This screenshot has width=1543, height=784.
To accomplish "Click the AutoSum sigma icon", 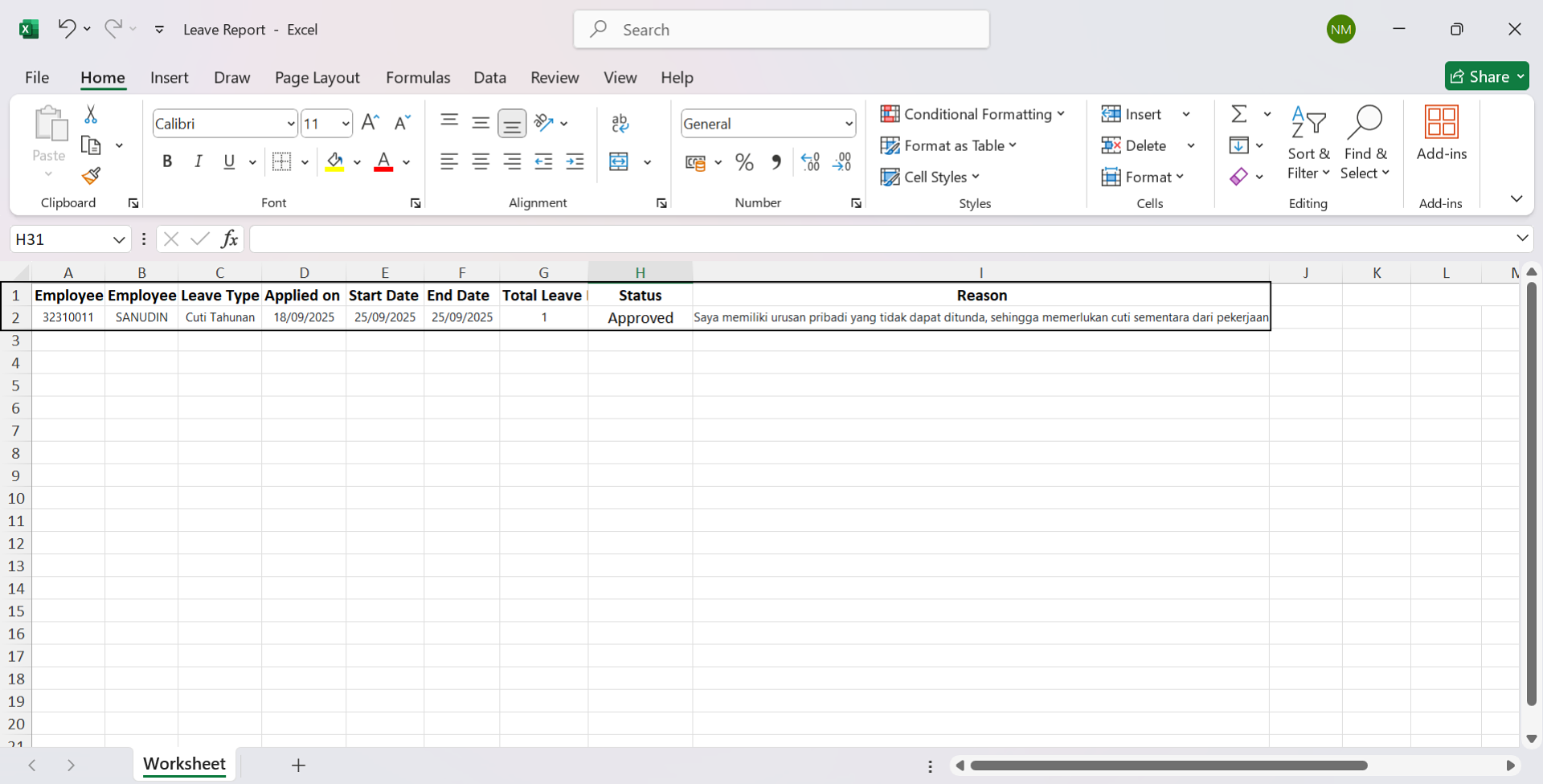I will tap(1239, 115).
